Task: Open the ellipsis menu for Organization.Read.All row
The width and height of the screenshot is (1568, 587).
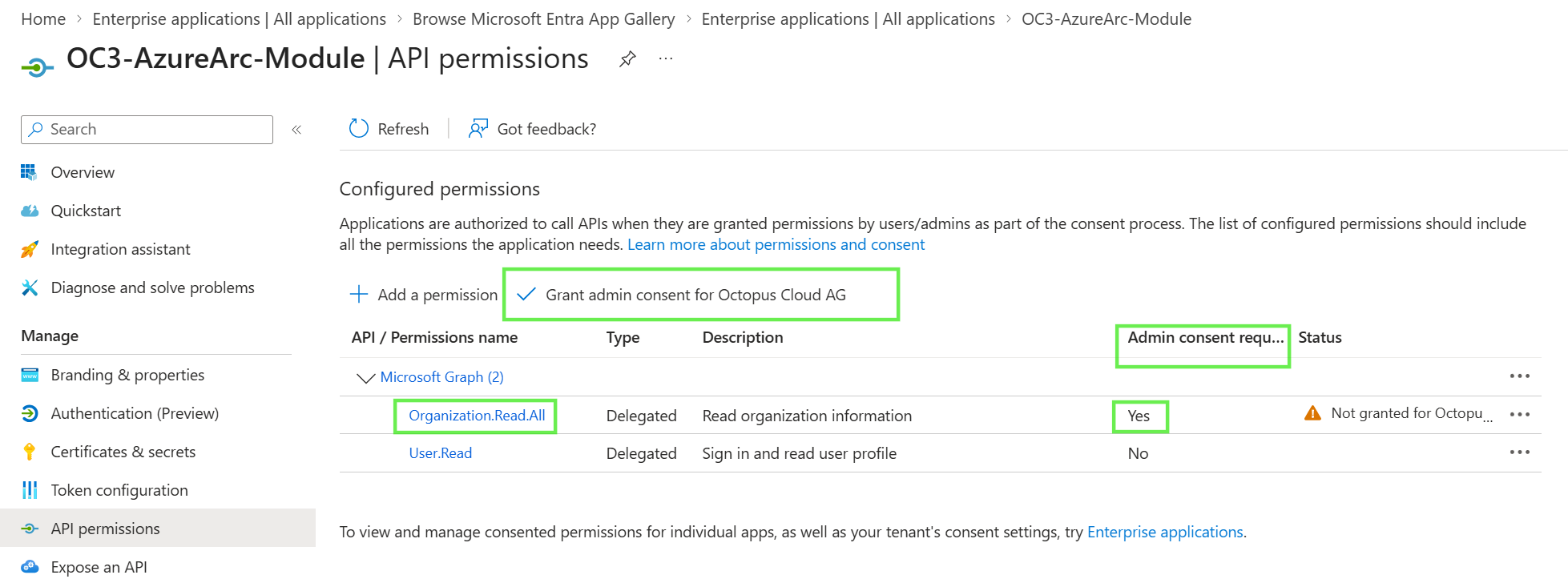Action: [1520, 414]
